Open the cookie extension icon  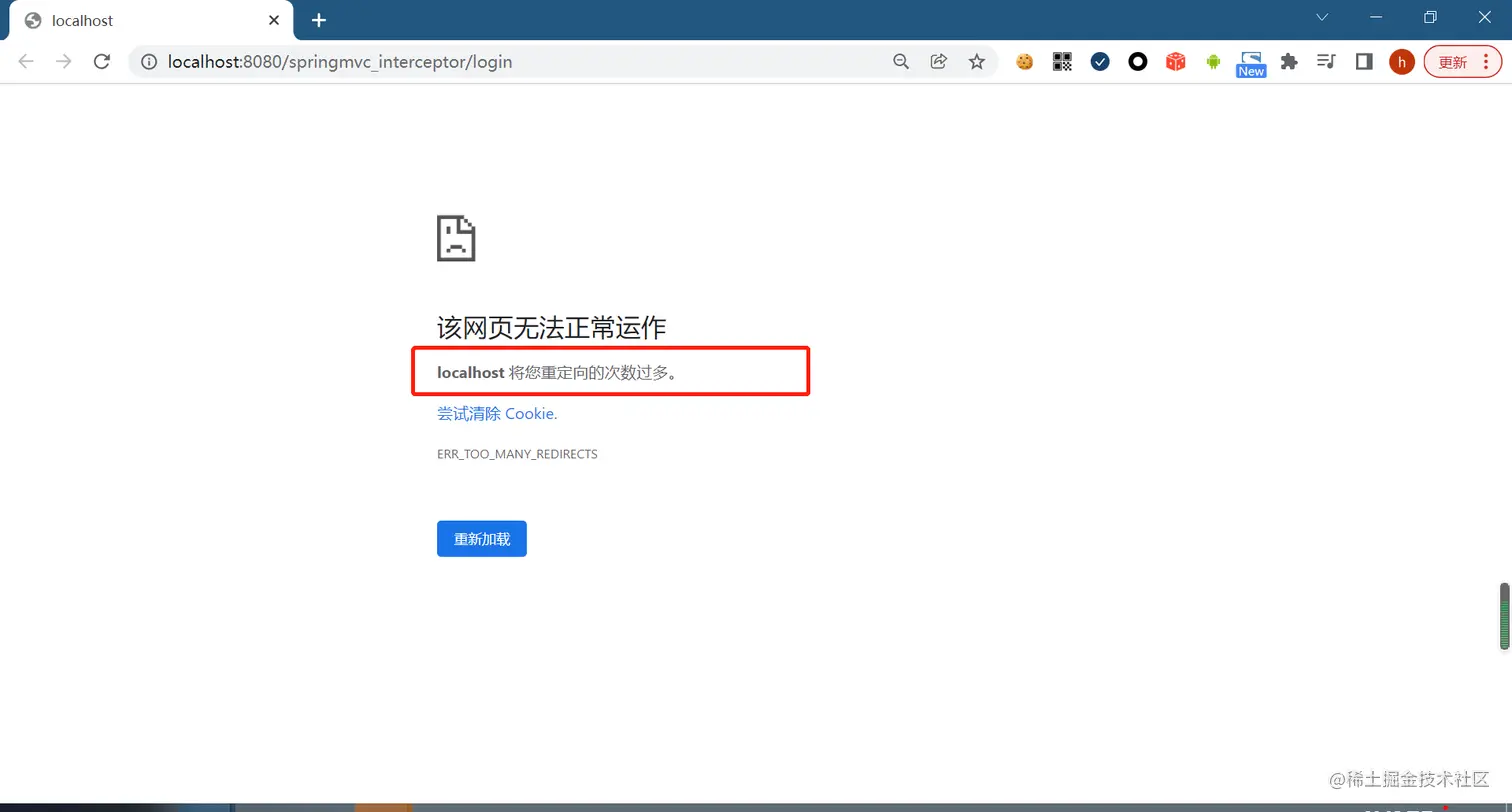tap(1024, 62)
